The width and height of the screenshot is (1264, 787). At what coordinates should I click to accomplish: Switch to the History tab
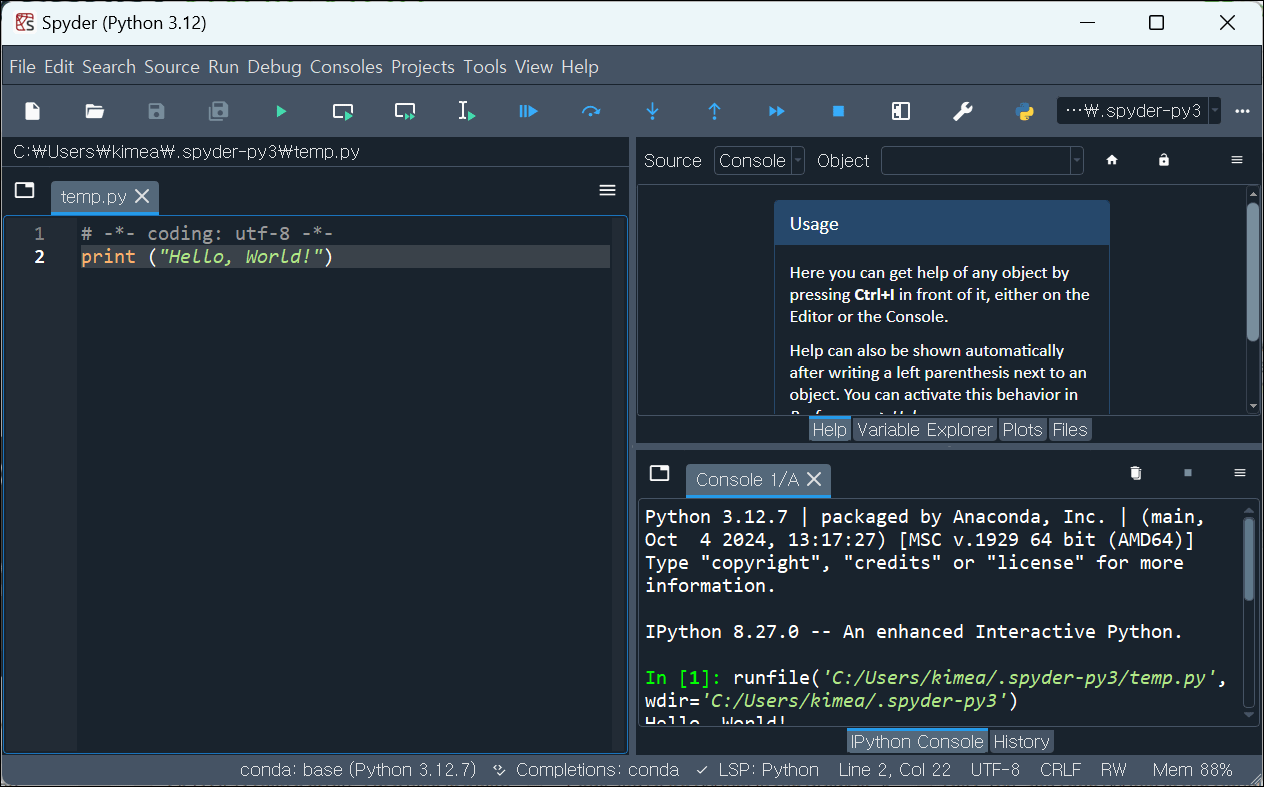pyautogui.click(x=1021, y=742)
